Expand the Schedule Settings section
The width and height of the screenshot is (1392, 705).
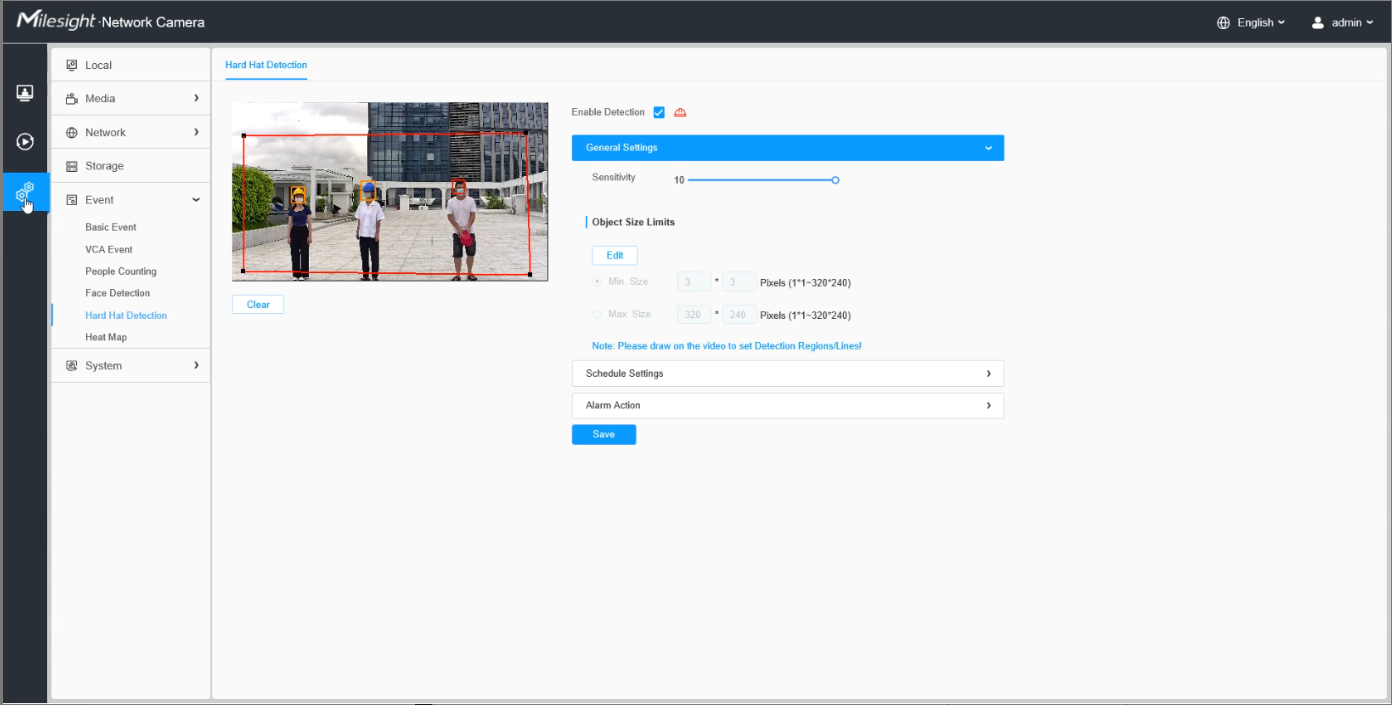[x=788, y=373]
